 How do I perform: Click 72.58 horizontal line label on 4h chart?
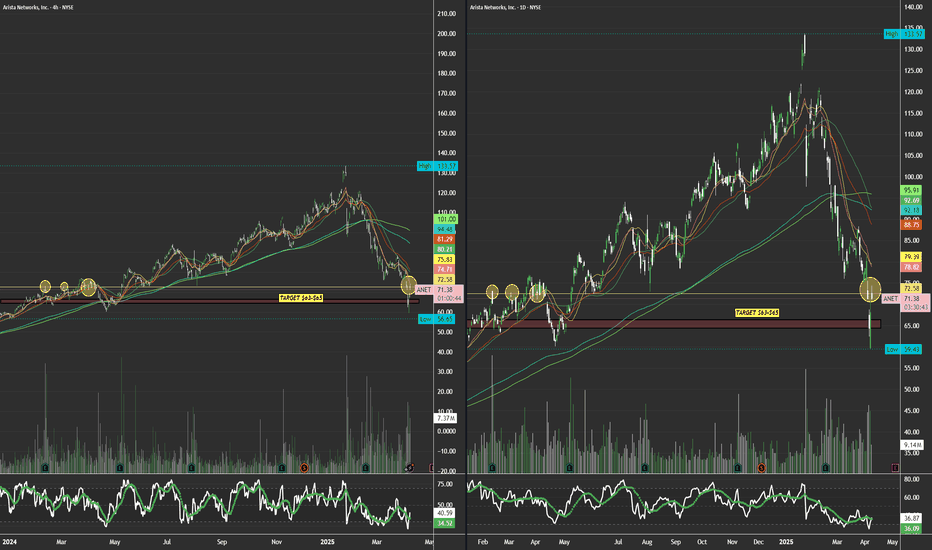point(446,279)
